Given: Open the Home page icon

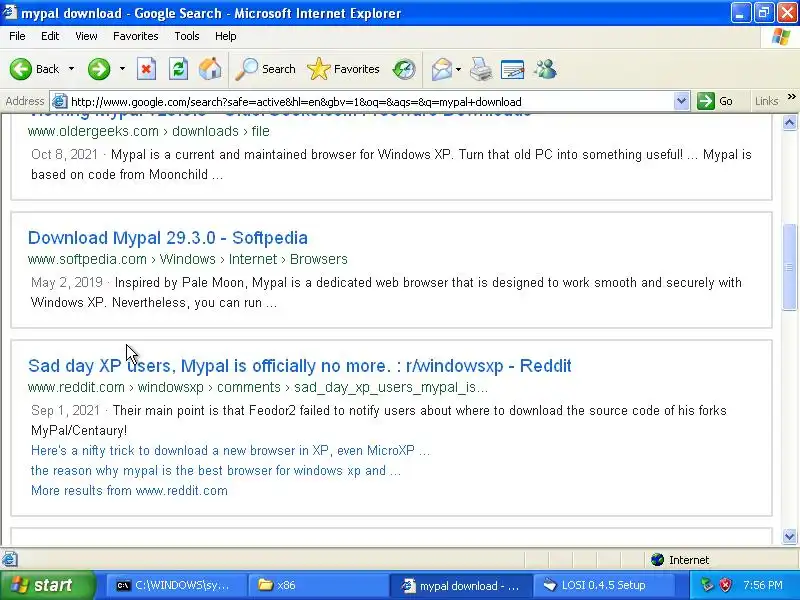Looking at the screenshot, I should (x=210, y=69).
